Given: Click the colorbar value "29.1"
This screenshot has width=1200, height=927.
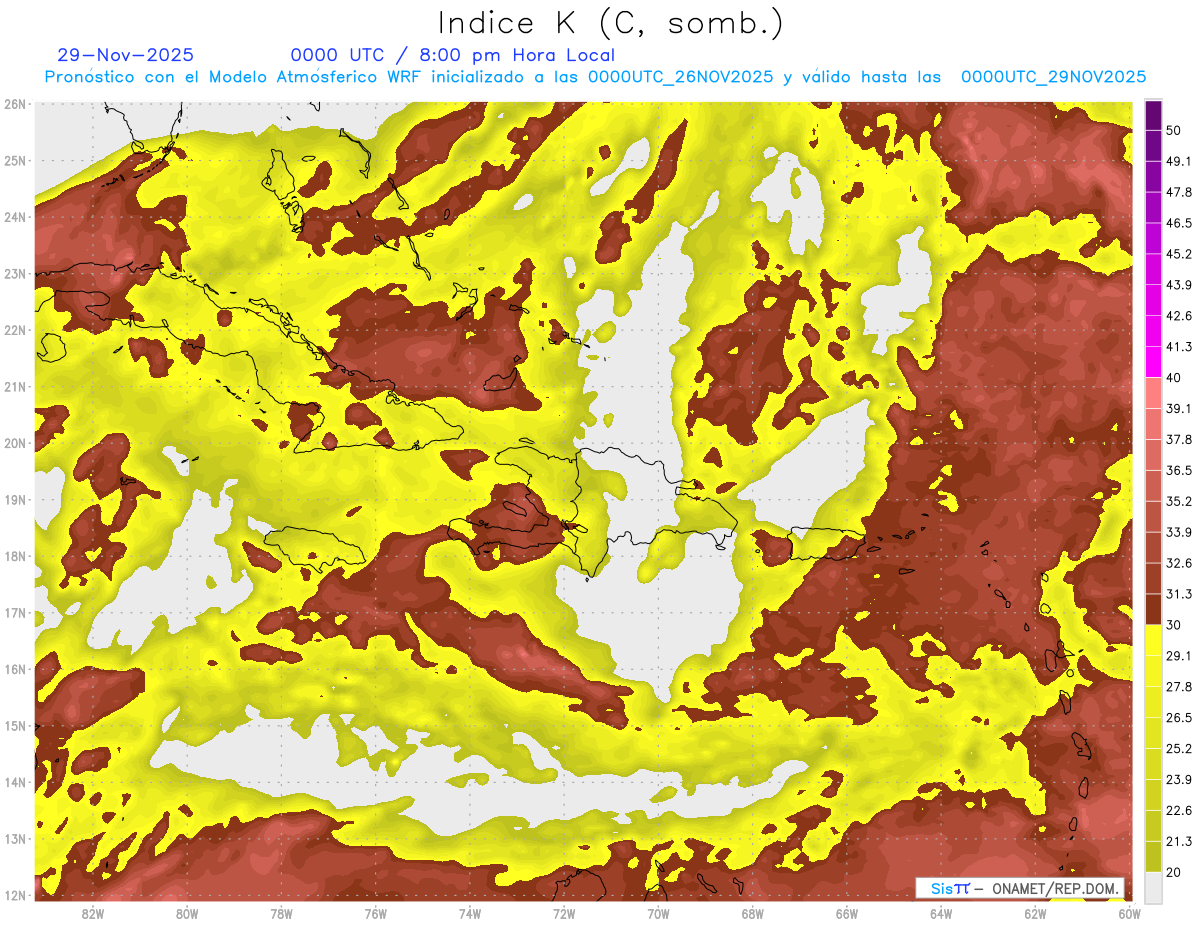Looking at the screenshot, I should point(1179,656).
